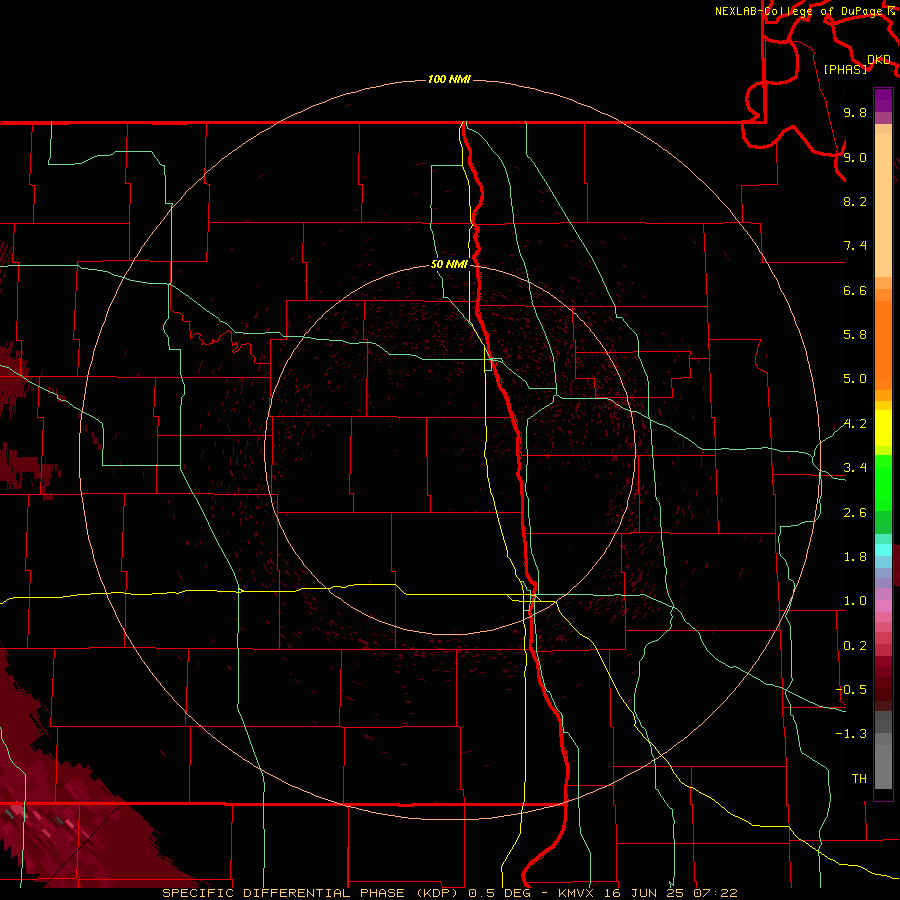Click the 5.0 value on the color scale
The width and height of the screenshot is (900, 900).
click(855, 379)
